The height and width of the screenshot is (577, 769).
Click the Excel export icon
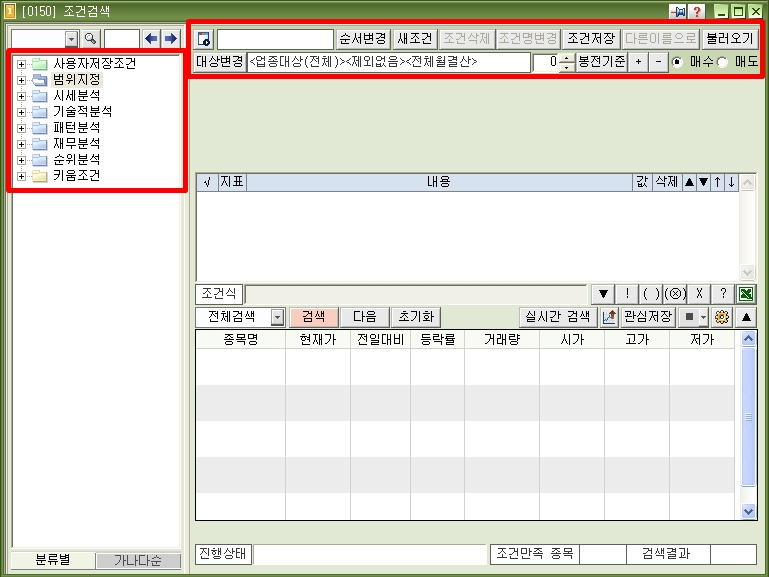coord(746,295)
